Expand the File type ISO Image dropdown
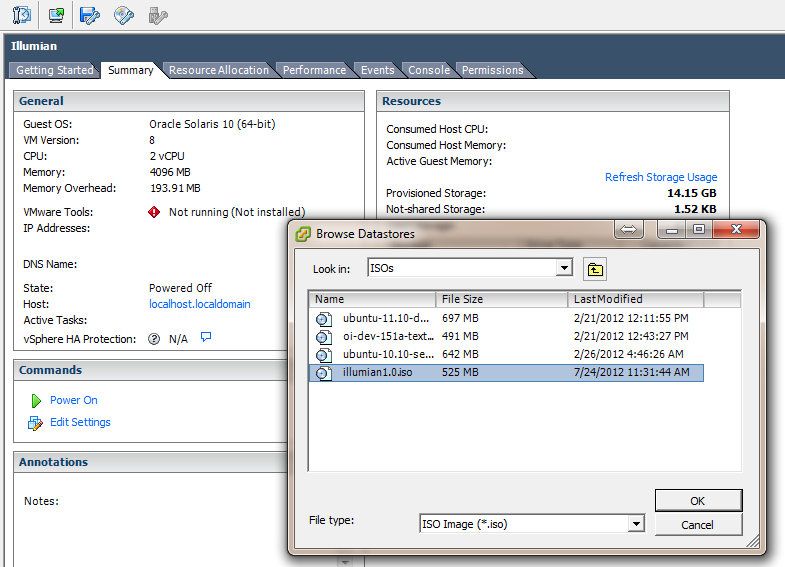Screen dimensions: 785x567 tap(636, 523)
